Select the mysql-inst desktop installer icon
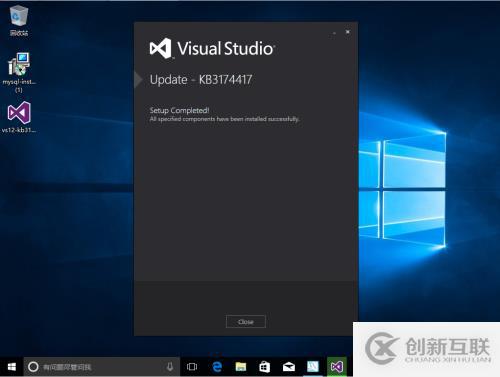The height and width of the screenshot is (377, 500). [x=19, y=72]
